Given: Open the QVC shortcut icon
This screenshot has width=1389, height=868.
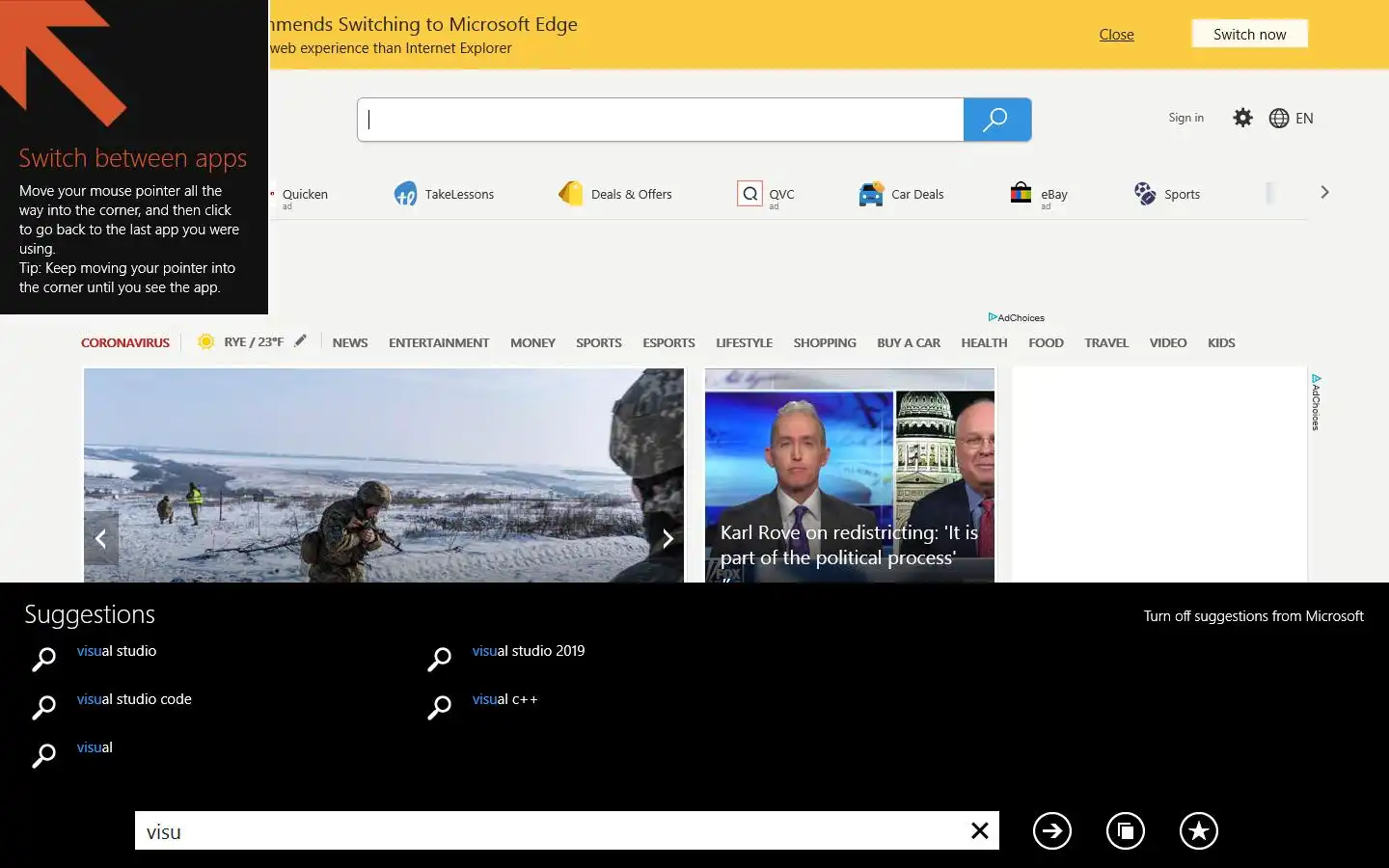Looking at the screenshot, I should [749, 194].
